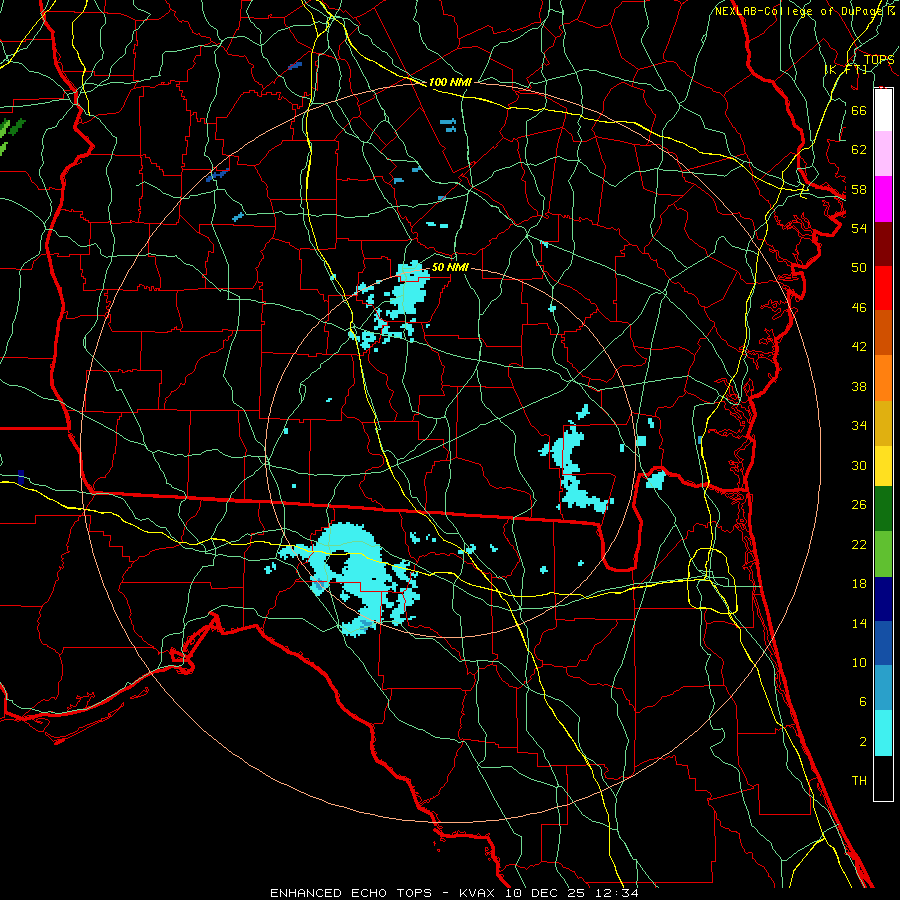
Task: Select the light green legend swatch
Action: (883, 554)
